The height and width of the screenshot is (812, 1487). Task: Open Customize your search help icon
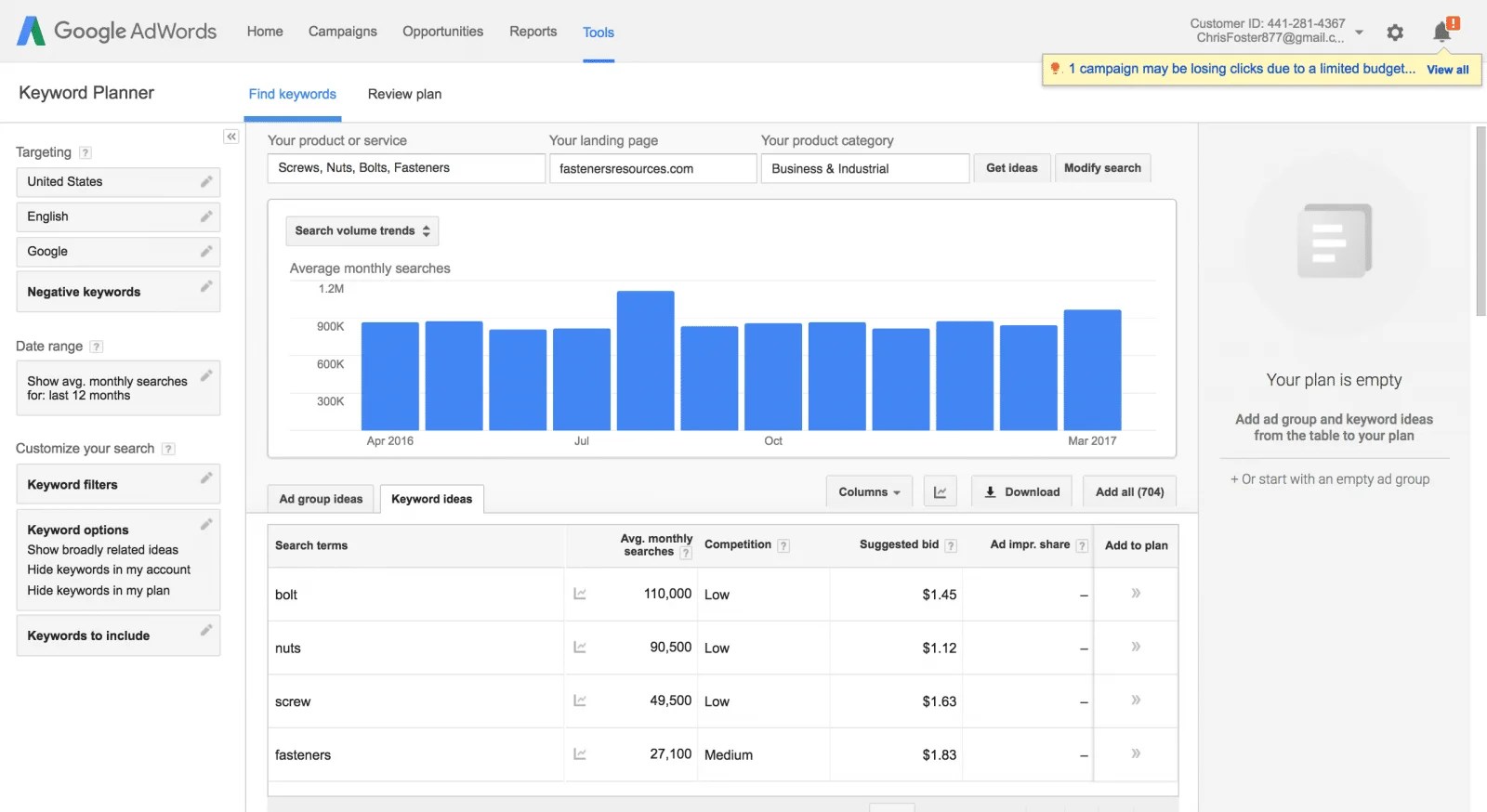[x=168, y=449]
